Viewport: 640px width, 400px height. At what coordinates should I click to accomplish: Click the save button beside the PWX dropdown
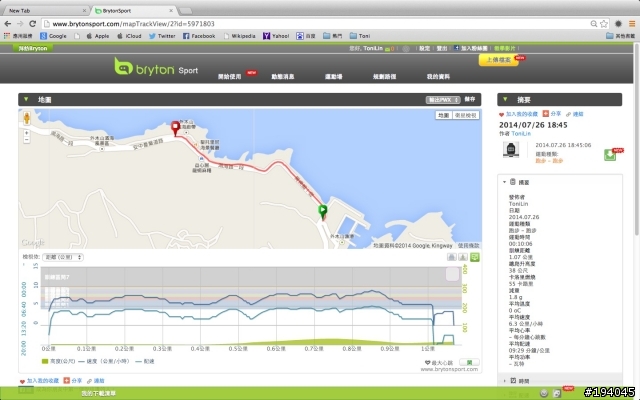(x=470, y=99)
